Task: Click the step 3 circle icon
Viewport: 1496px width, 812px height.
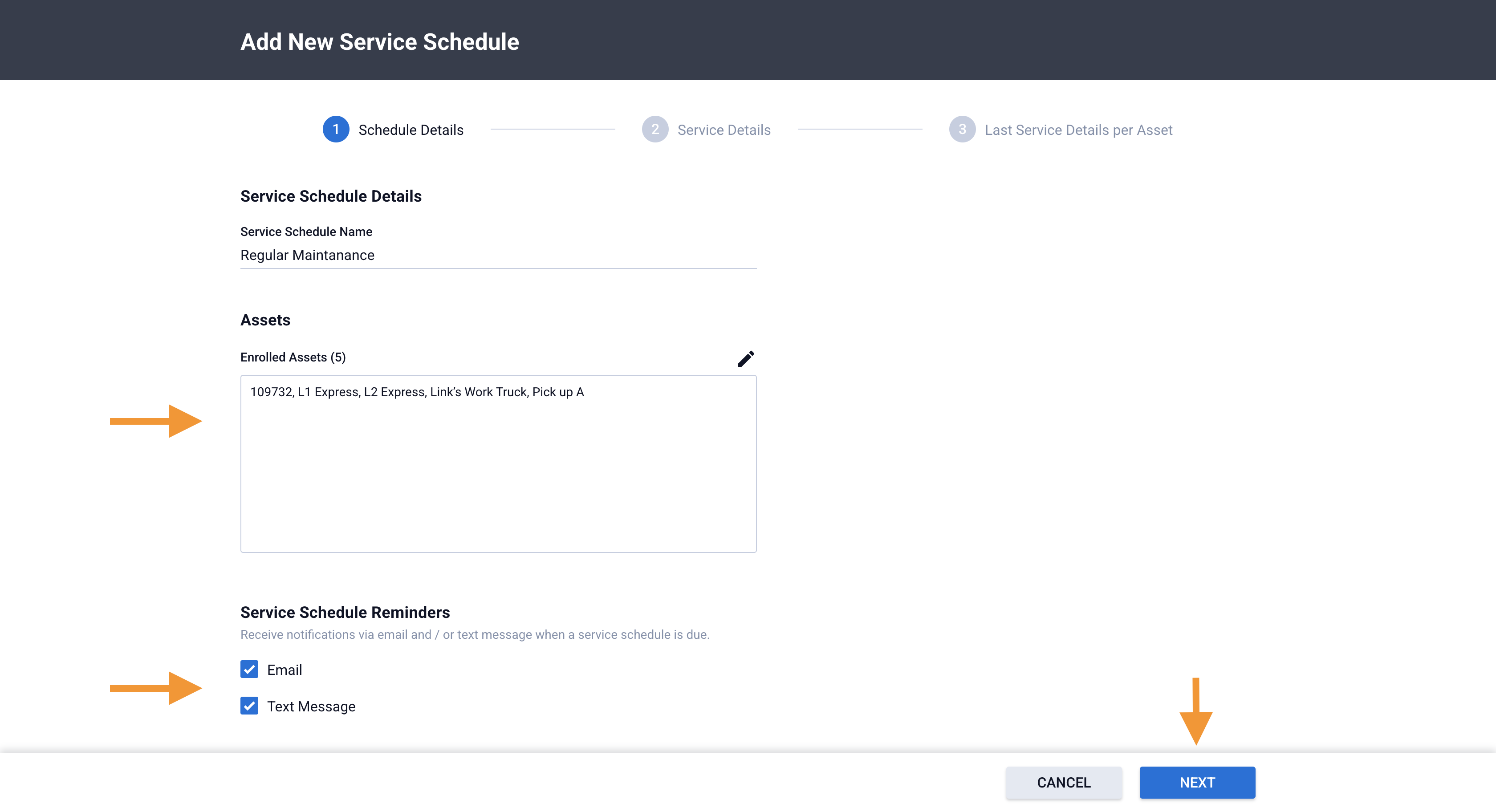Action: click(x=962, y=129)
